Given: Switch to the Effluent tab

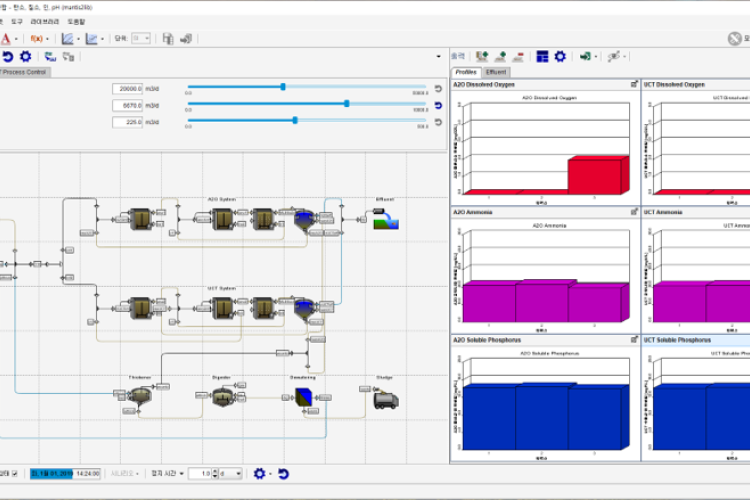Looking at the screenshot, I should pos(496,72).
